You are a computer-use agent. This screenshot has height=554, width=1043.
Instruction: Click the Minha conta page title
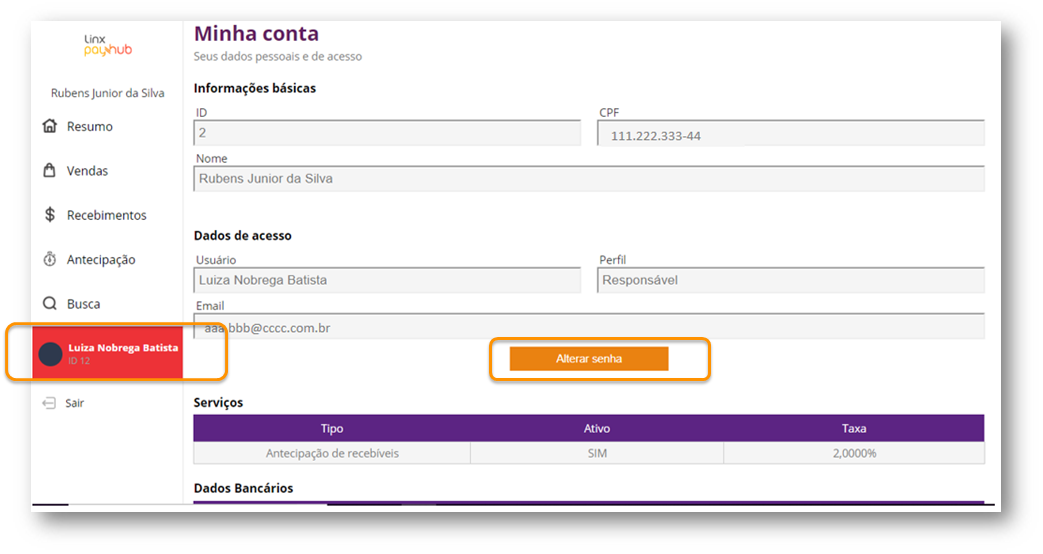pos(256,33)
